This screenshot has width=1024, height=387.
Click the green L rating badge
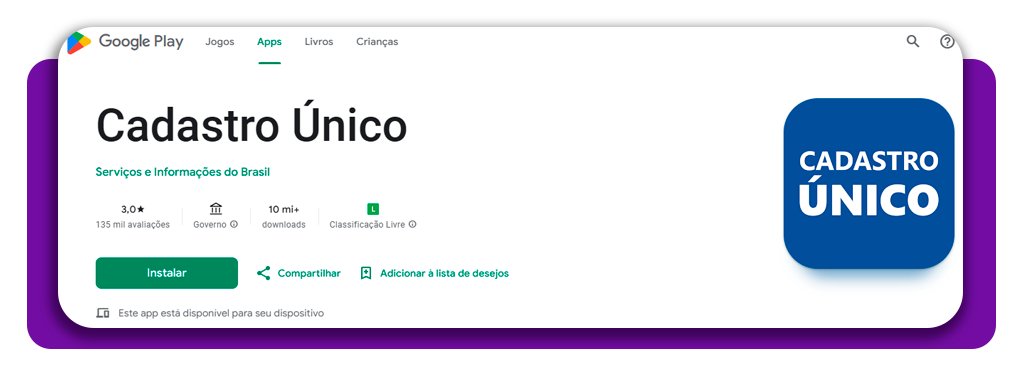tap(373, 209)
